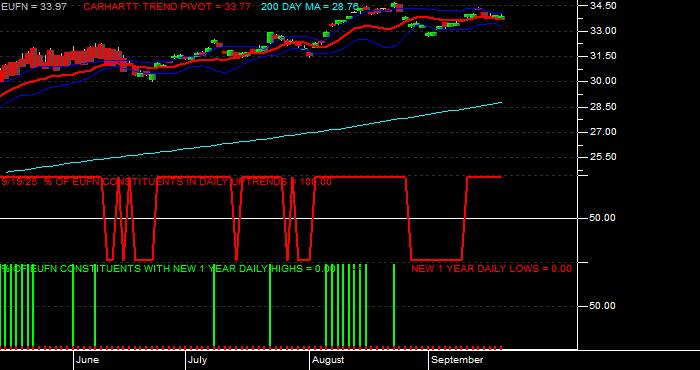Click the 34.50 price axis value
This screenshot has height=370, width=700.
[604, 6]
